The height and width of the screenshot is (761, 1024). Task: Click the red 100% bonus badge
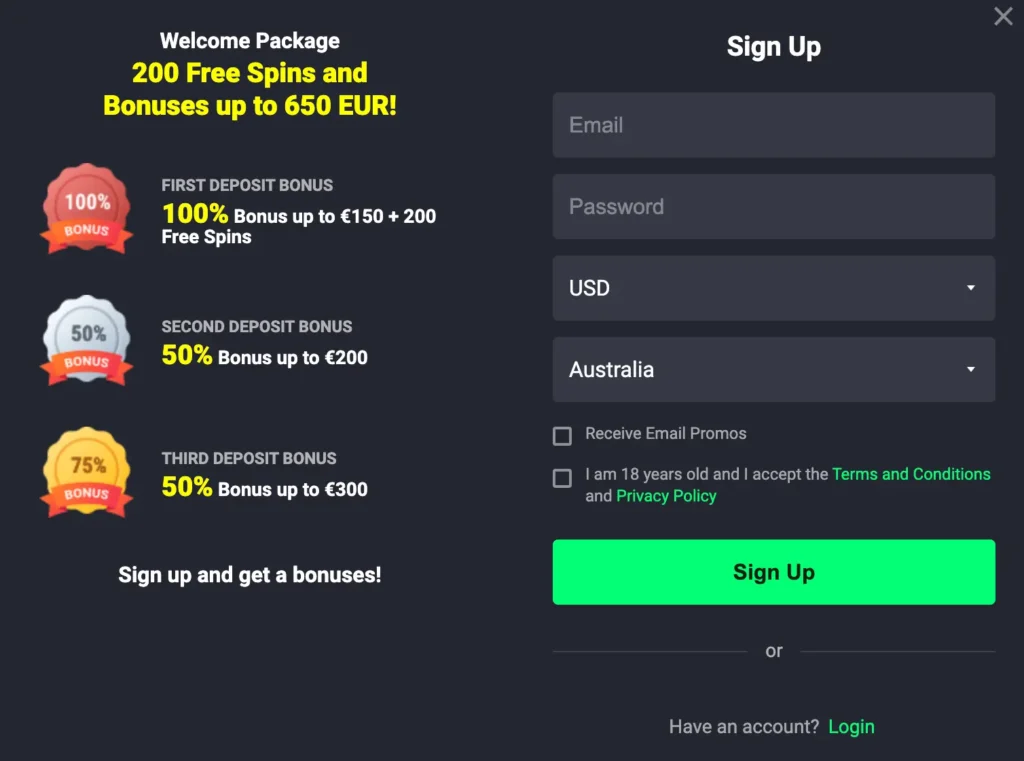click(86, 208)
